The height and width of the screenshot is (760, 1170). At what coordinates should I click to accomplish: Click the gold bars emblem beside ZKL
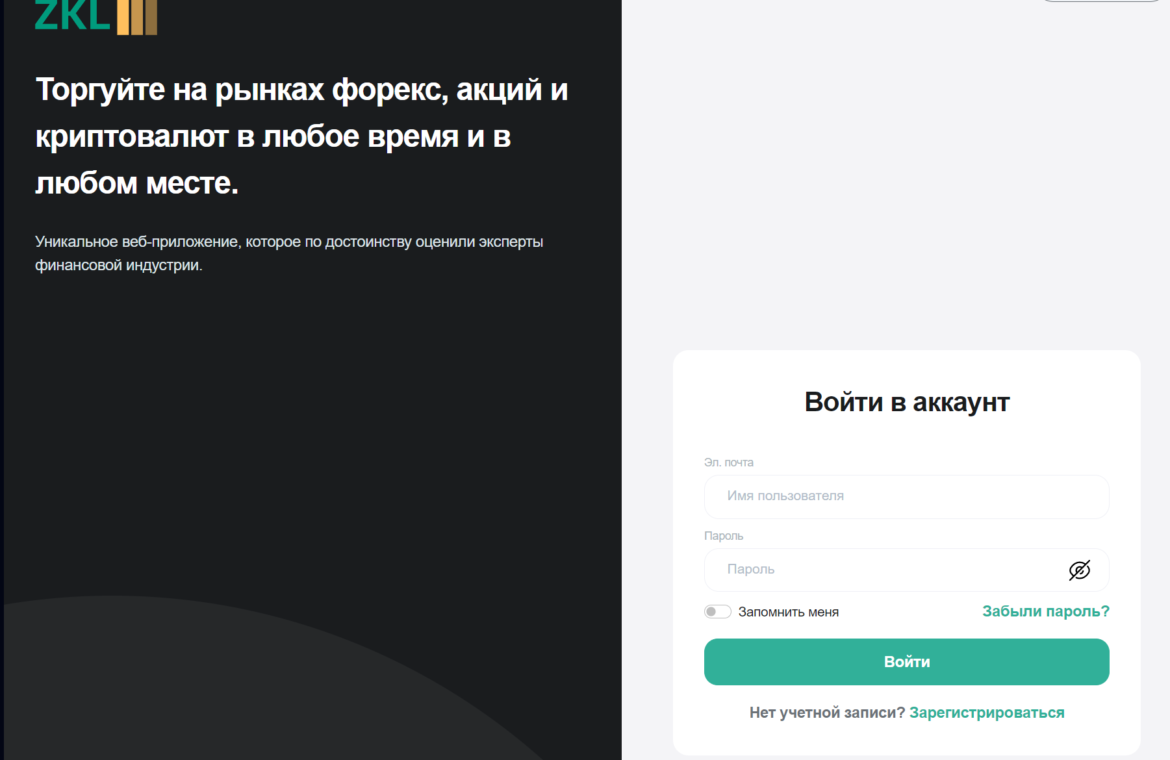point(137,17)
